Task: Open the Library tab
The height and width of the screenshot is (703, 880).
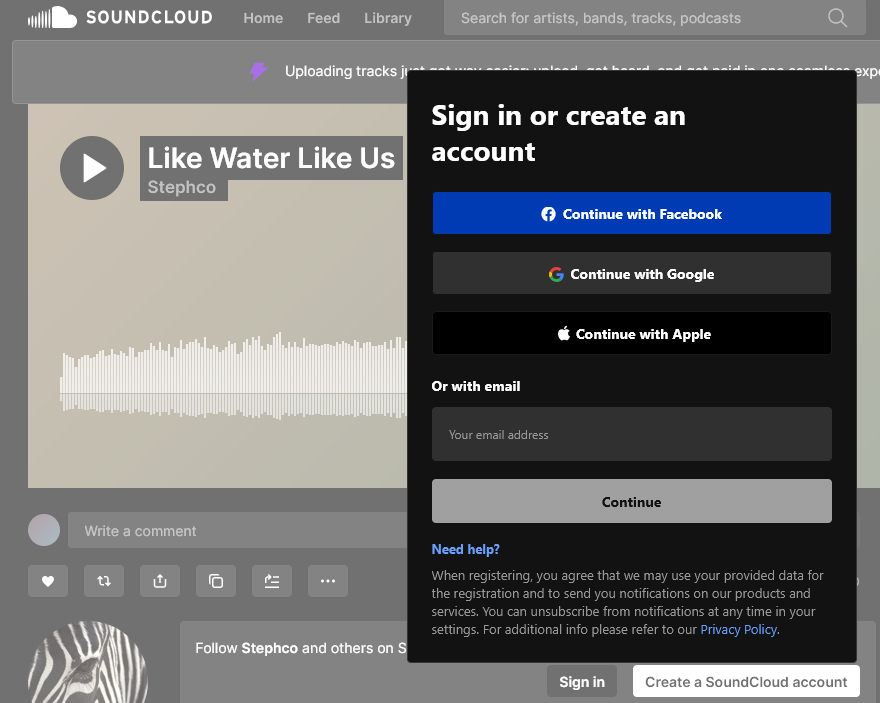Action: [x=388, y=18]
